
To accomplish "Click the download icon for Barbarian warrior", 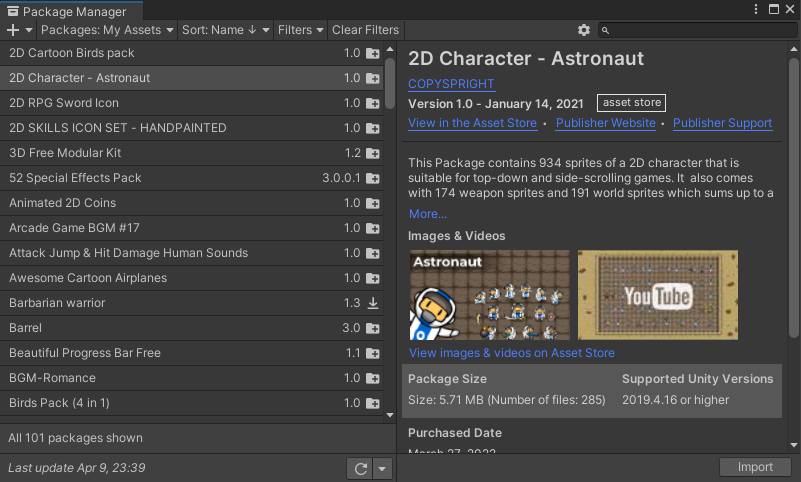I will 373,303.
